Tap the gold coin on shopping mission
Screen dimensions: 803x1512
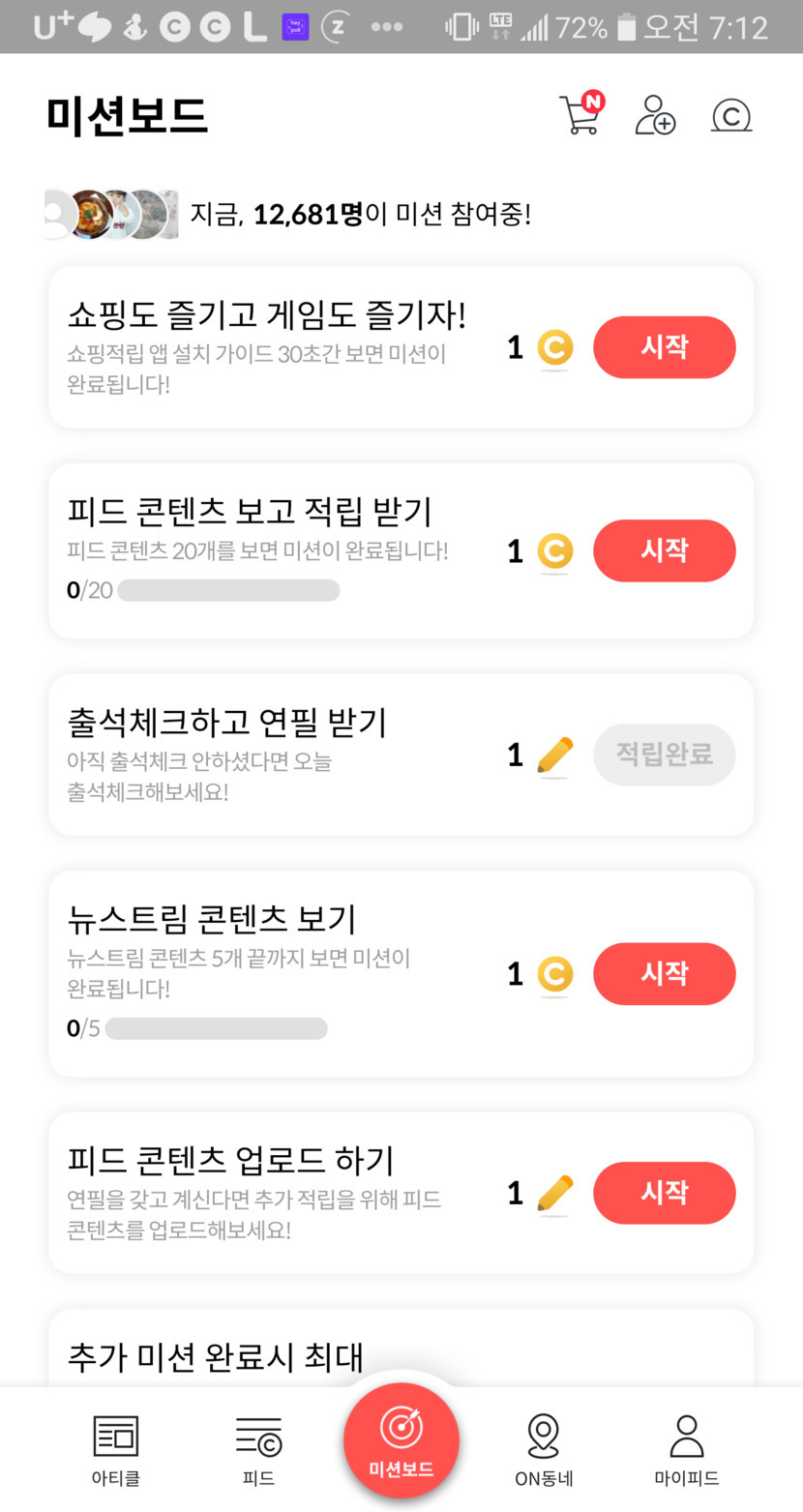554,348
